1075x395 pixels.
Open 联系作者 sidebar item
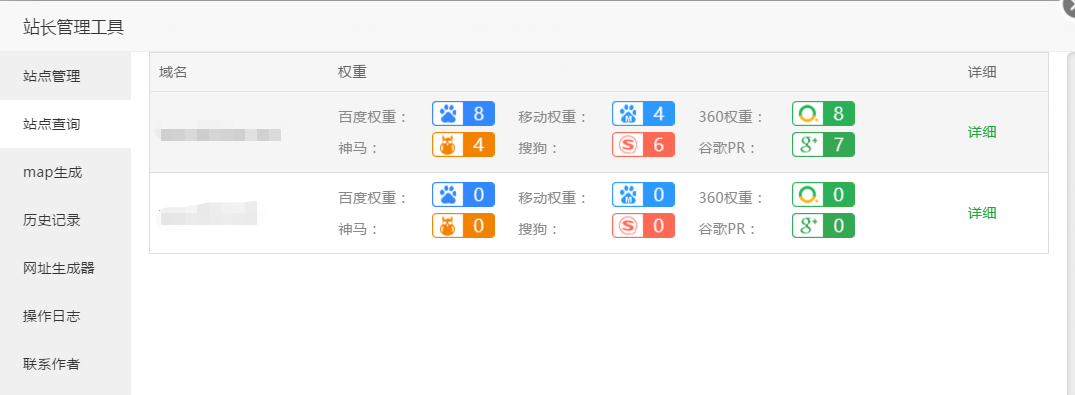65,364
